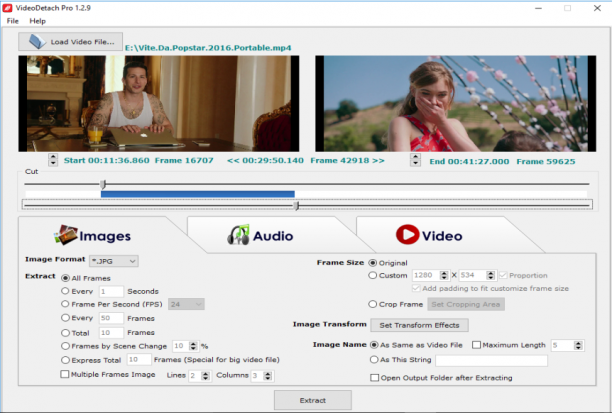Close the VideoDetach Pro window
Screen dimensions: 612x413
point(597,8)
